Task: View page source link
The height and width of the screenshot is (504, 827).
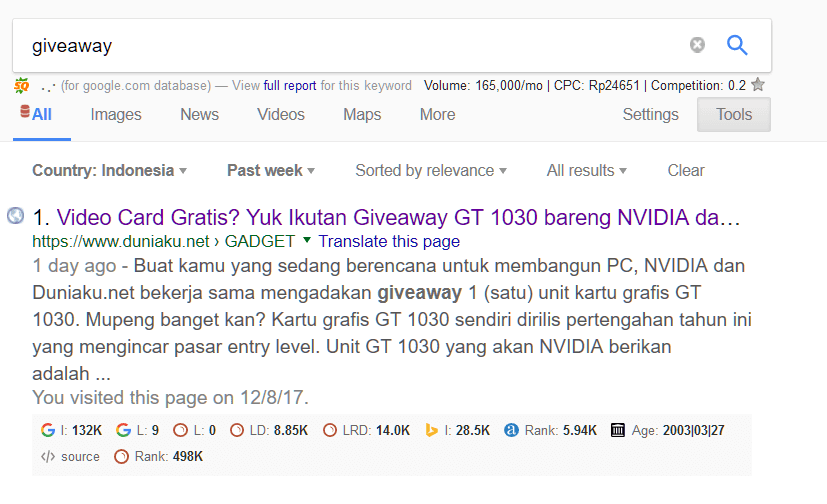Action: click(70, 457)
